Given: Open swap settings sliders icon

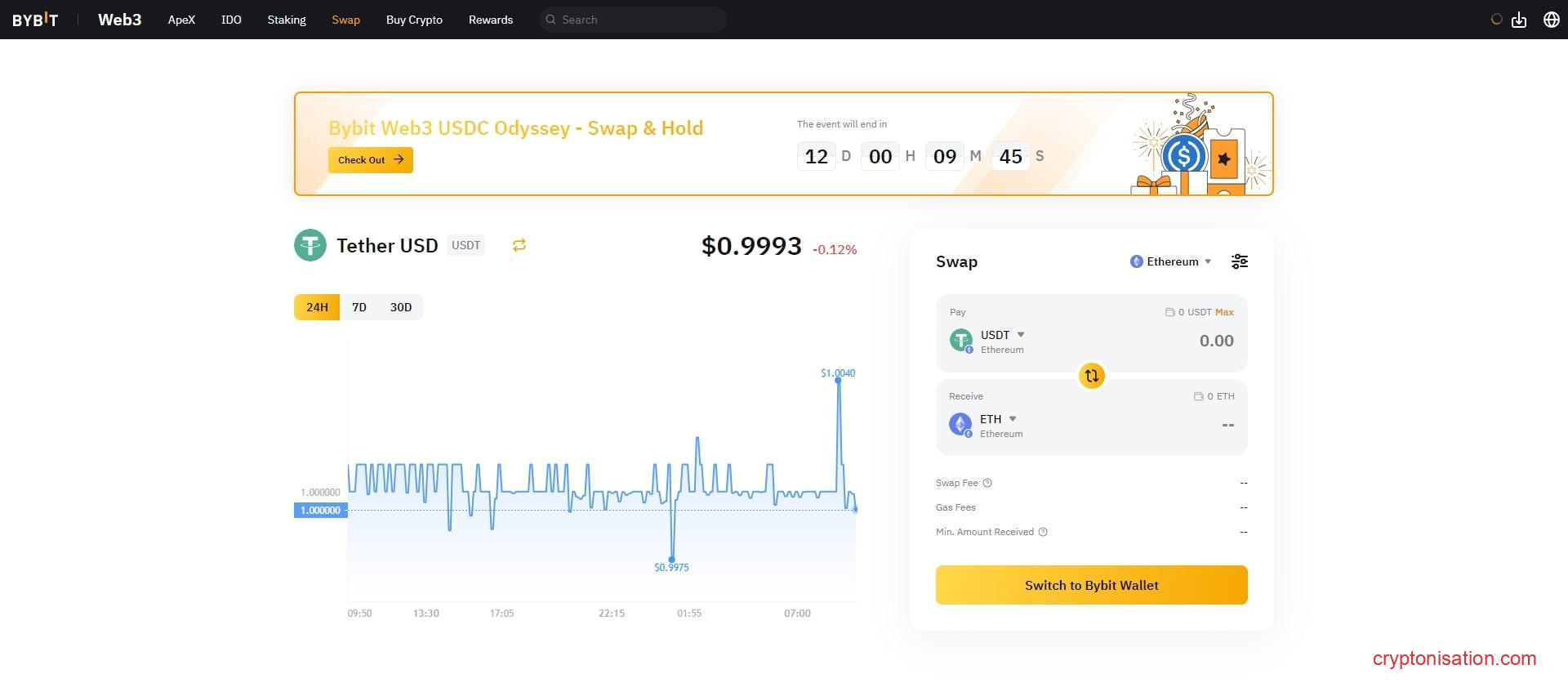Looking at the screenshot, I should pos(1239,261).
